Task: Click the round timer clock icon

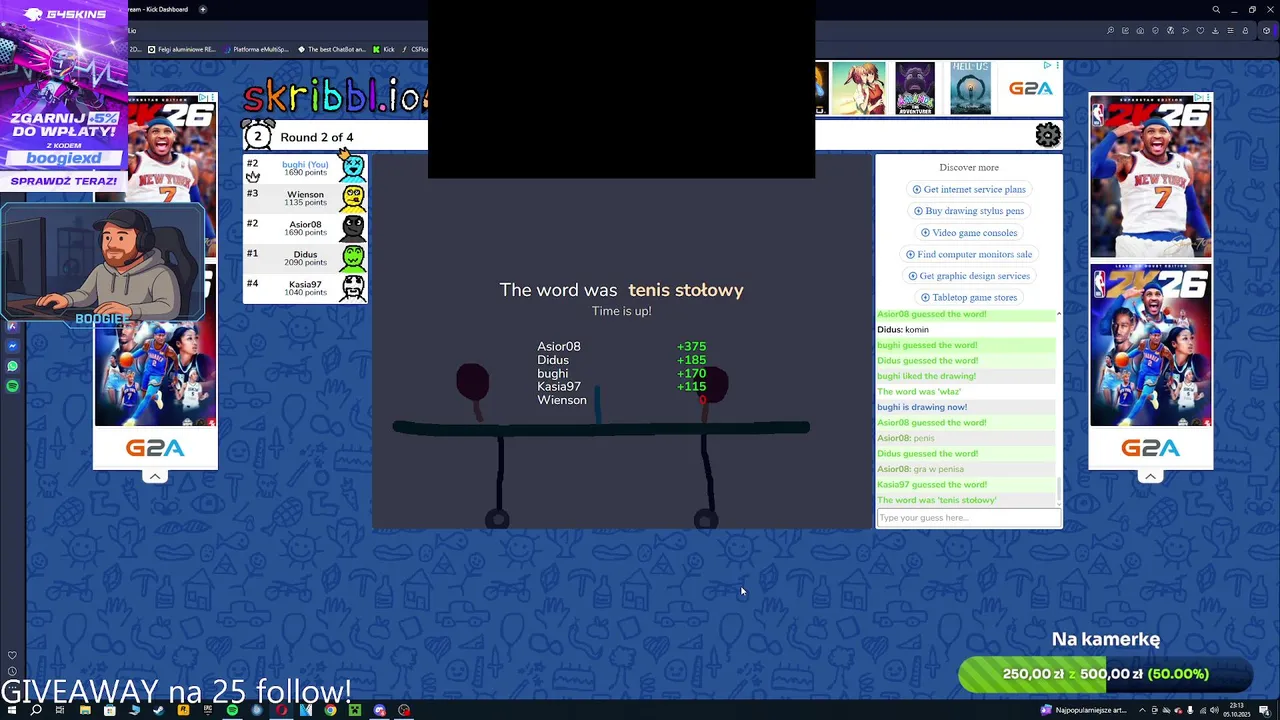Action: tap(257, 136)
